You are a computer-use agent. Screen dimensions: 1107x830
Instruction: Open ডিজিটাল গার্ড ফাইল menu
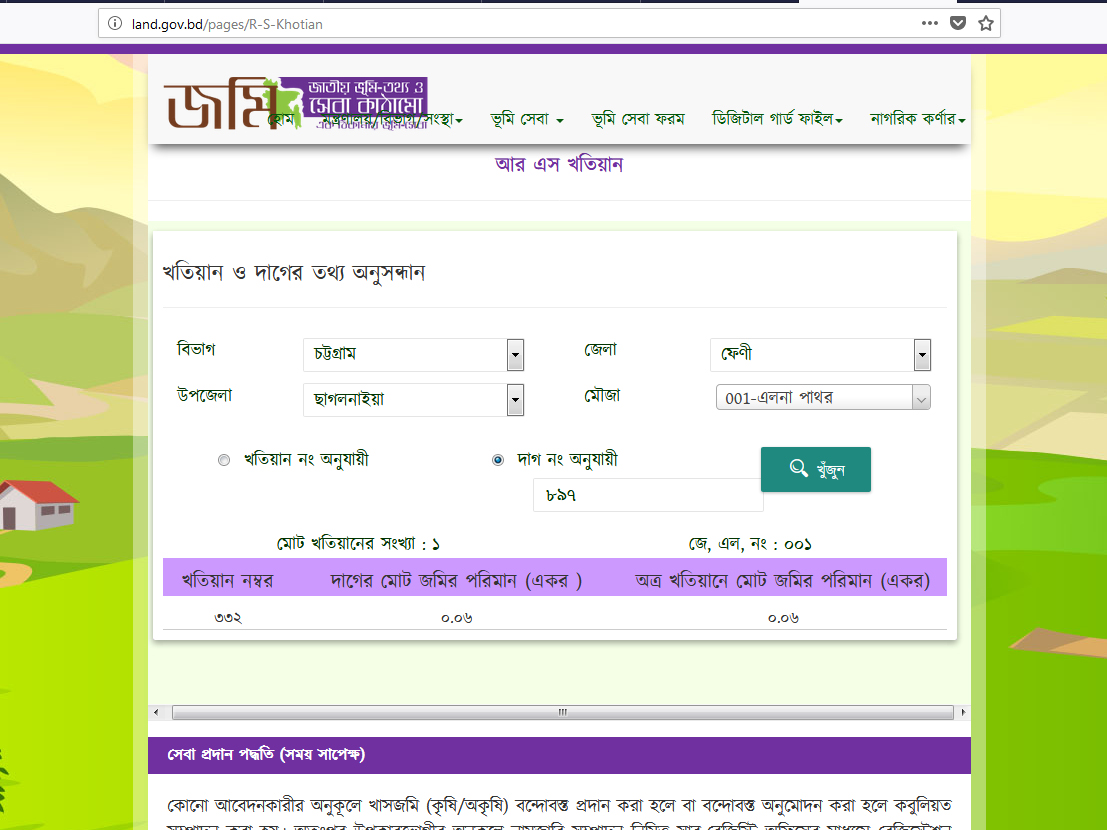[x=777, y=119]
